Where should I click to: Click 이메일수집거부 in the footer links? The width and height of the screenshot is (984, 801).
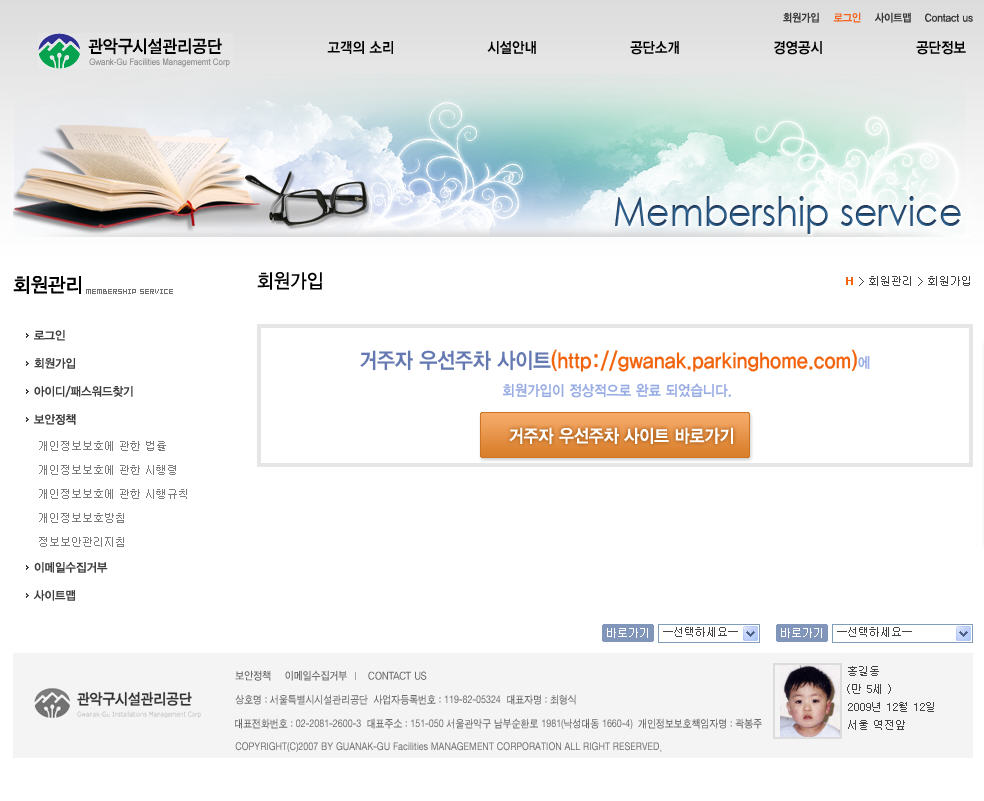click(x=316, y=675)
